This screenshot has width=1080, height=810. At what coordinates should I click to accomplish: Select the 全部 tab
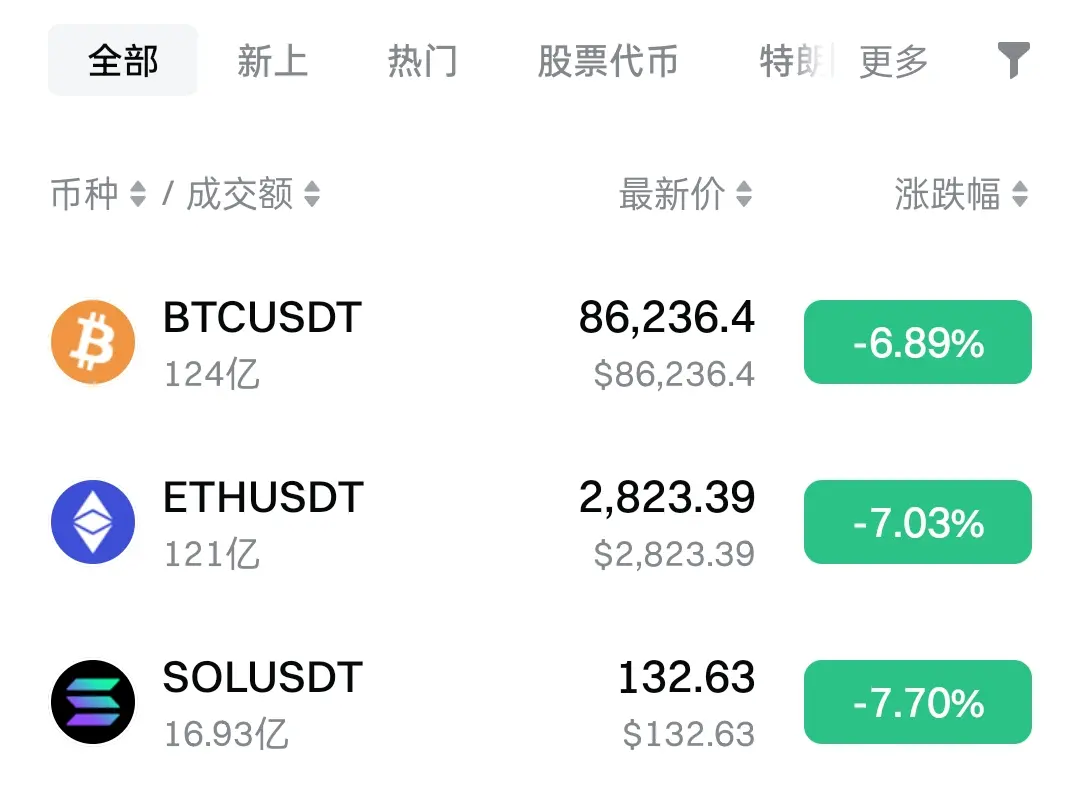123,60
